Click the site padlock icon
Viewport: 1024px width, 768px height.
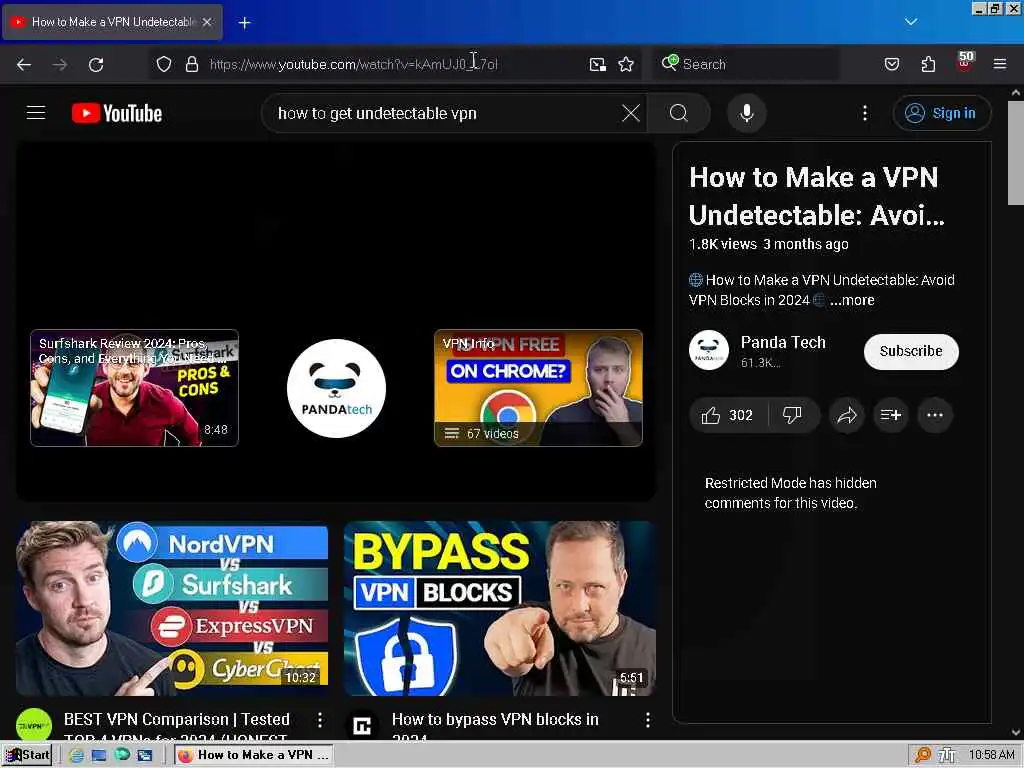[191, 64]
